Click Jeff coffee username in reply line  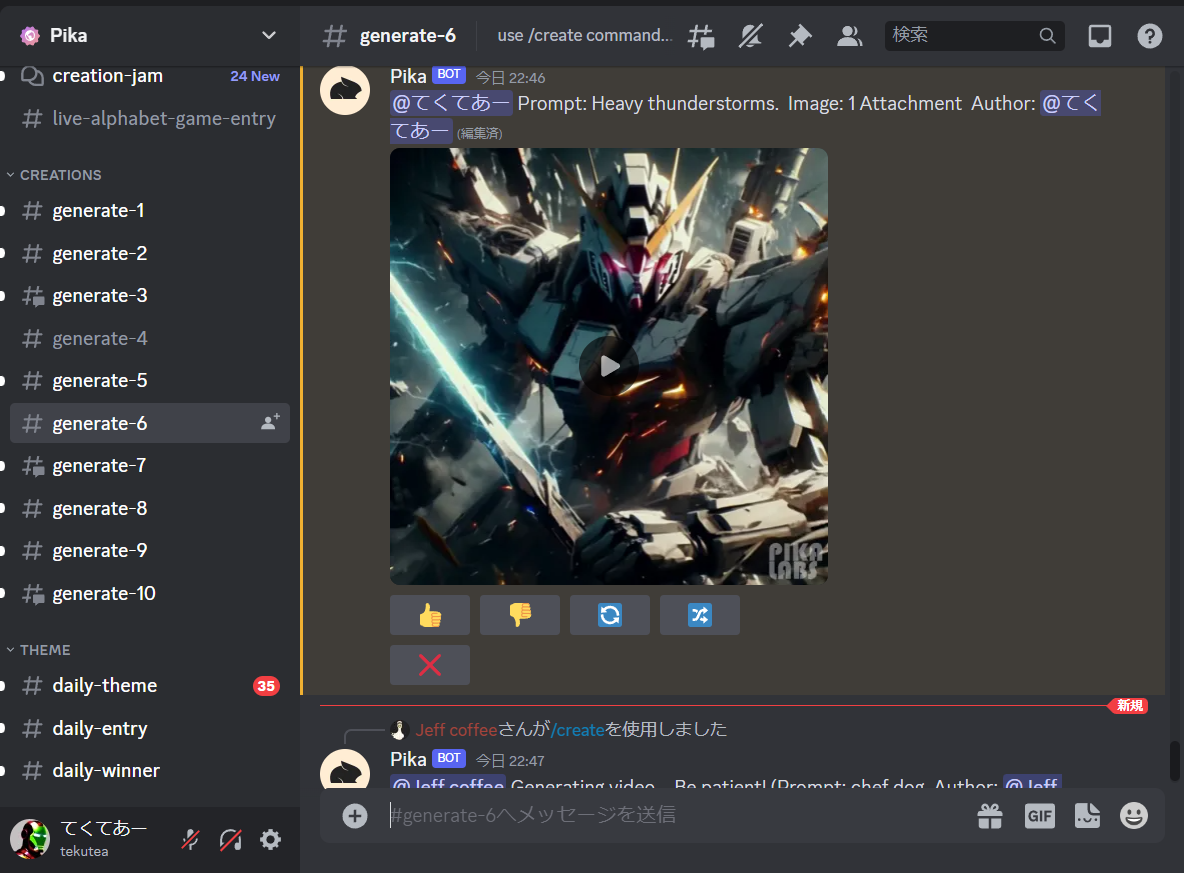click(457, 730)
